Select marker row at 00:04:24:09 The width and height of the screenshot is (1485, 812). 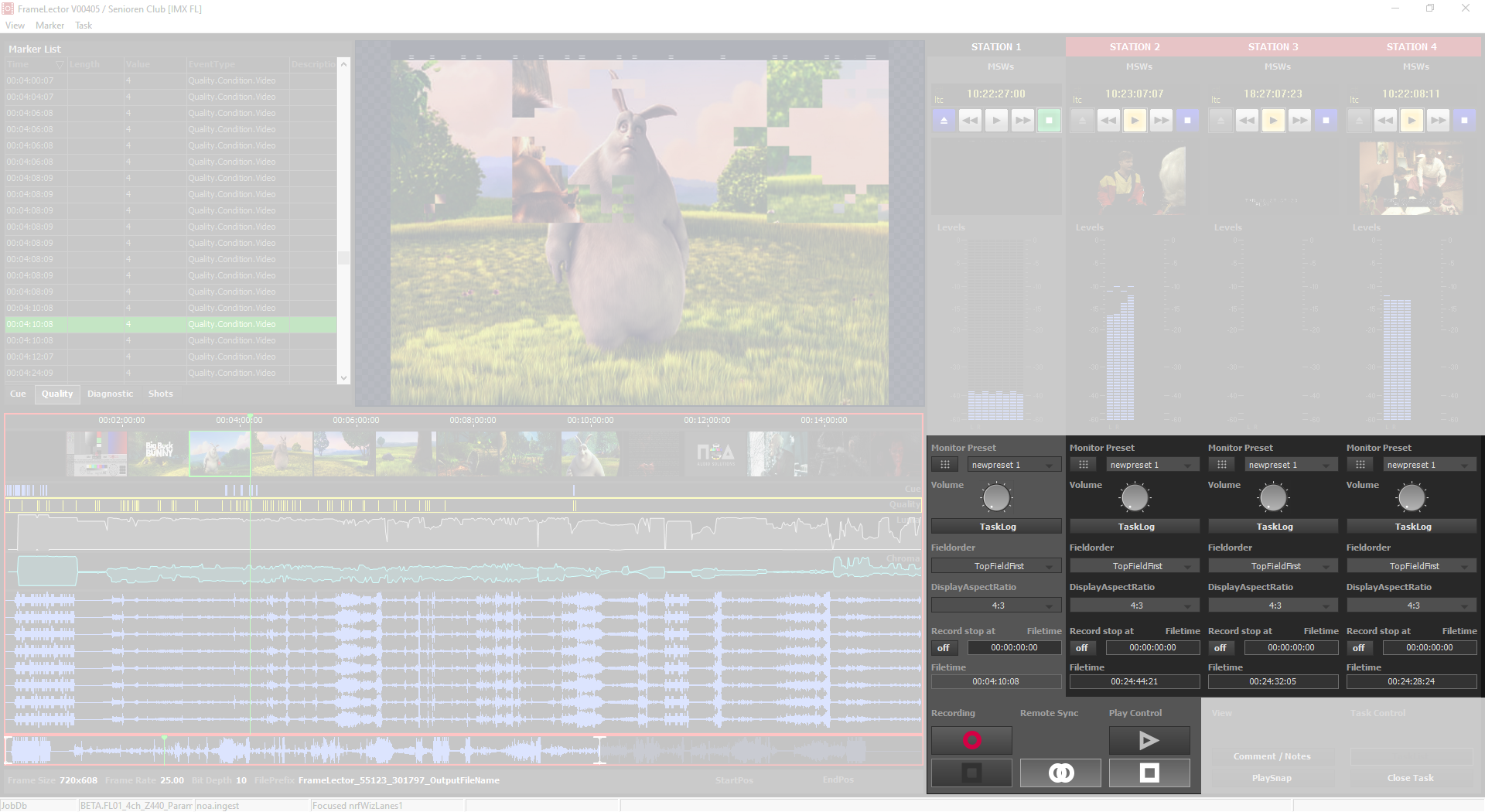171,373
